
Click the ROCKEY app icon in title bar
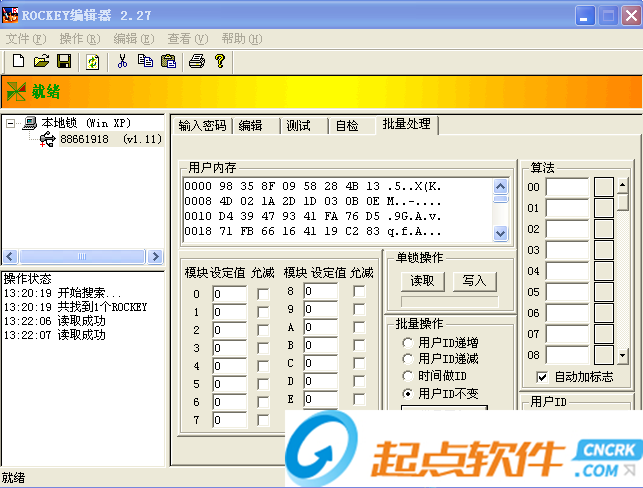tap(10, 15)
